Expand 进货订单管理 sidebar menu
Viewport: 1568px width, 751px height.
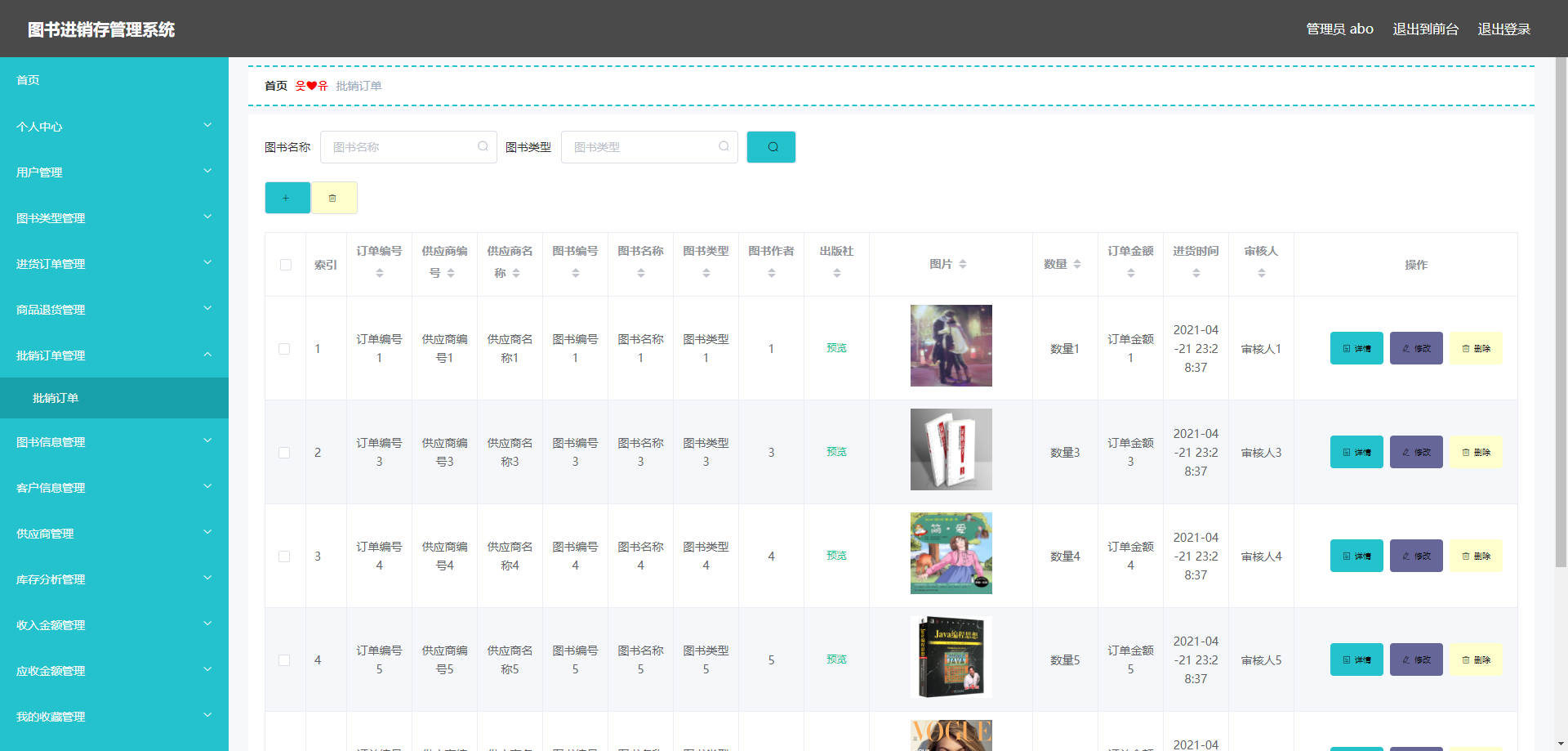(x=114, y=263)
